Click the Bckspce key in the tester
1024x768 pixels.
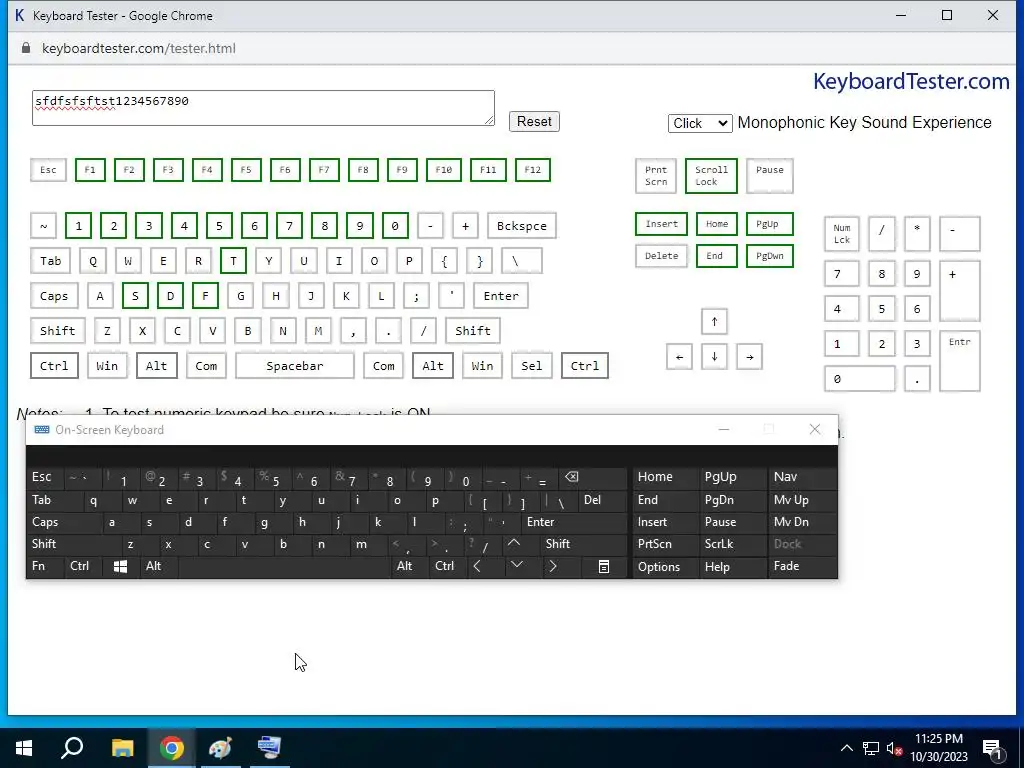point(522,226)
